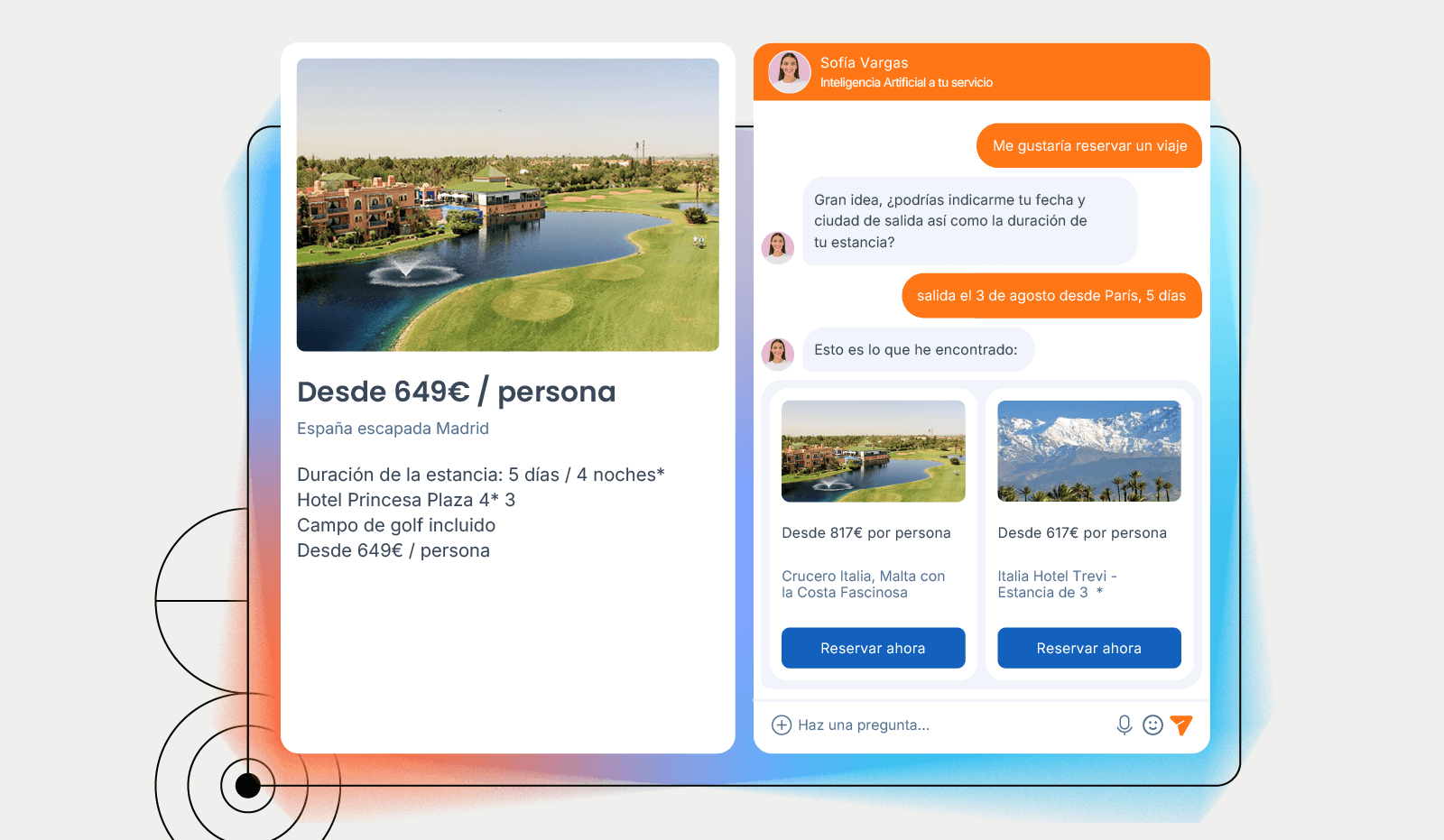Click the plus attachment icon in chat input
Screen dimensions: 1444x840
pyautogui.click(x=782, y=725)
